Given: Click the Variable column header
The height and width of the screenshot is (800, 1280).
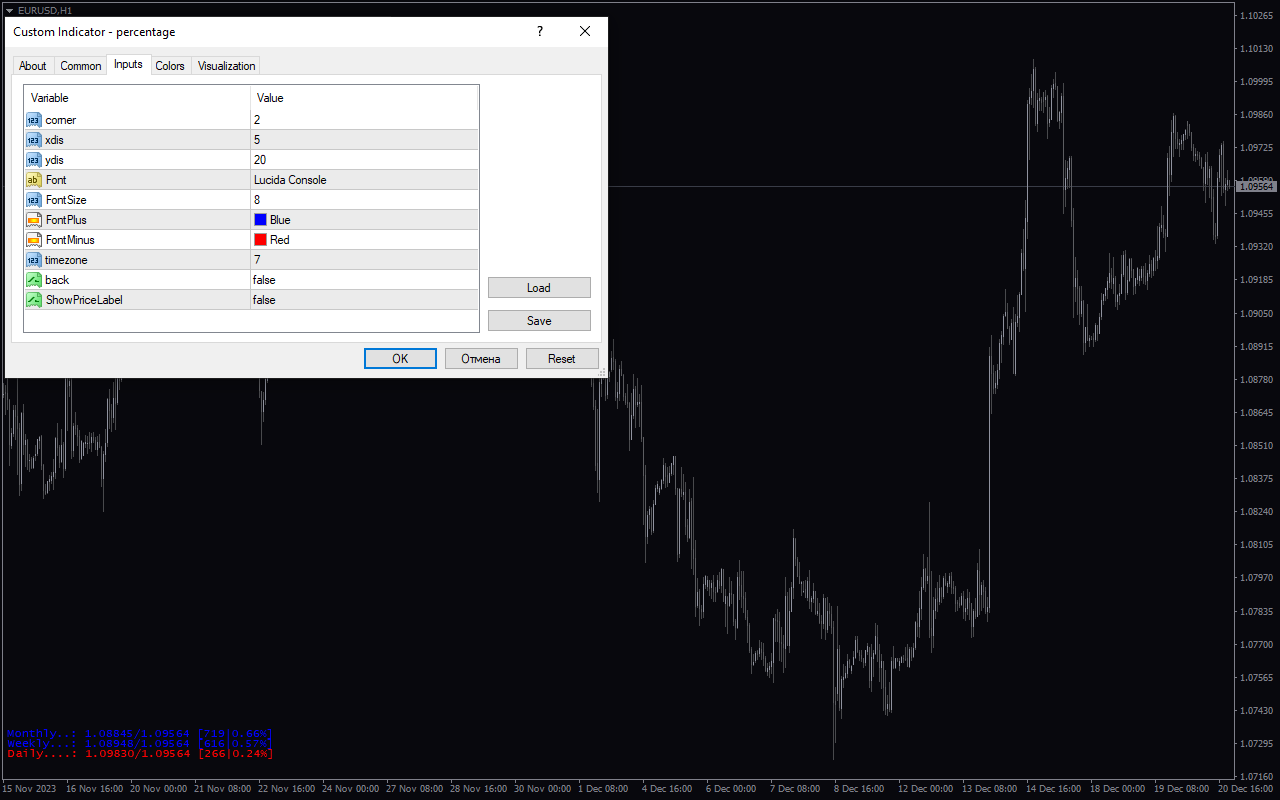Looking at the screenshot, I should click(x=137, y=98).
